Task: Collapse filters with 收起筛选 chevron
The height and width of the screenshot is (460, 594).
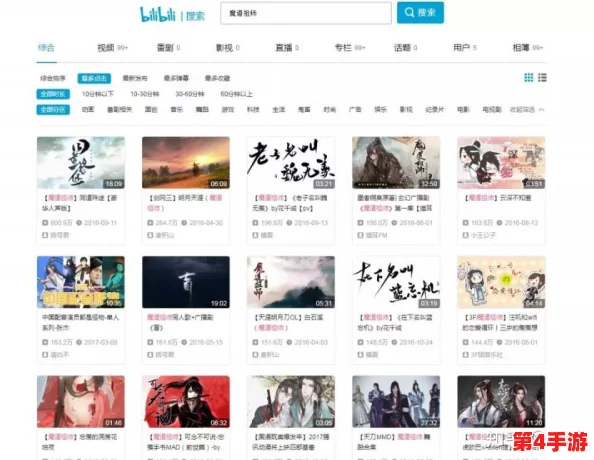Action: pyautogui.click(x=527, y=110)
